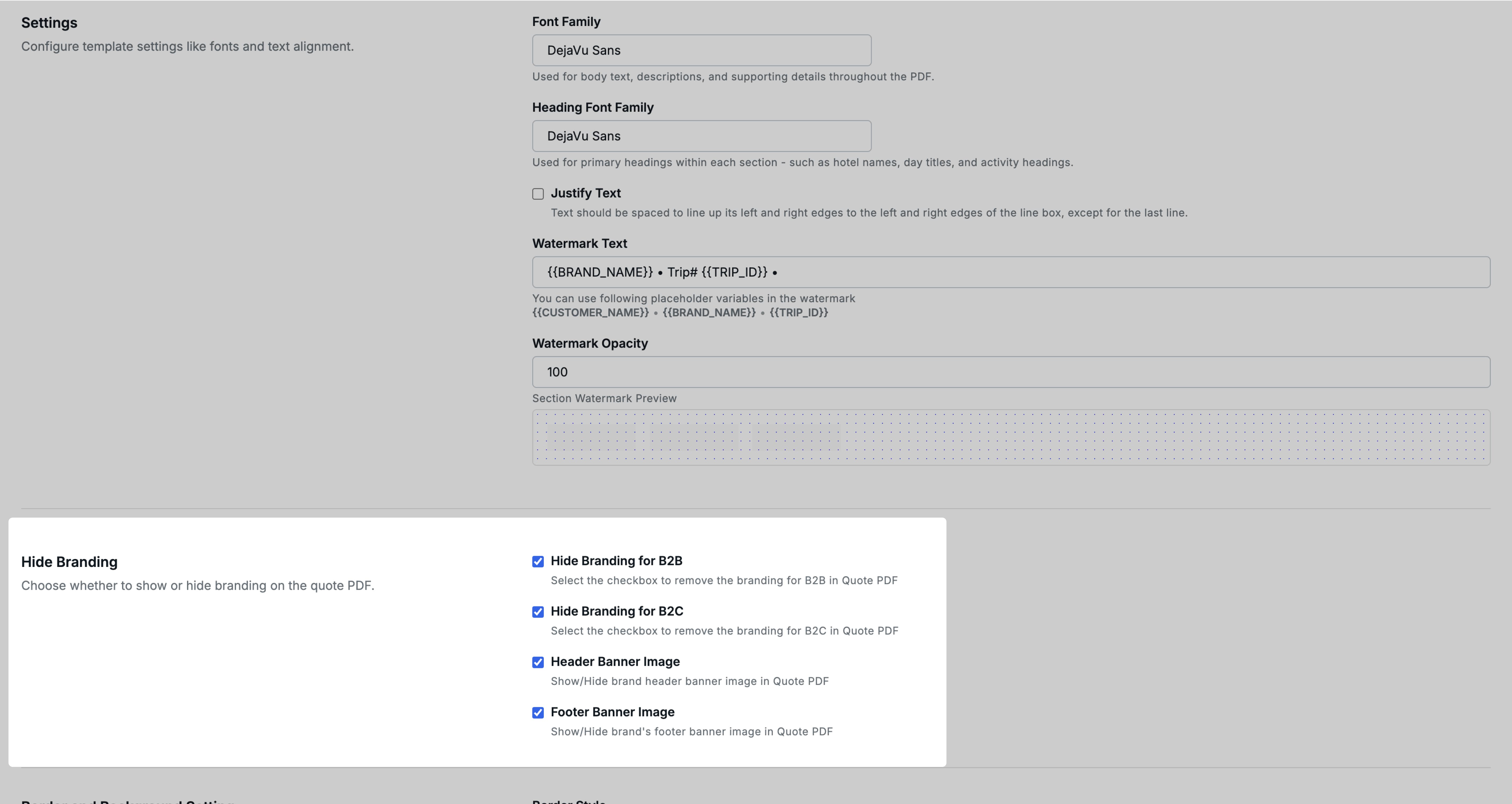Click the Section Watermark Preview caption
1512x804 pixels.
[605, 399]
